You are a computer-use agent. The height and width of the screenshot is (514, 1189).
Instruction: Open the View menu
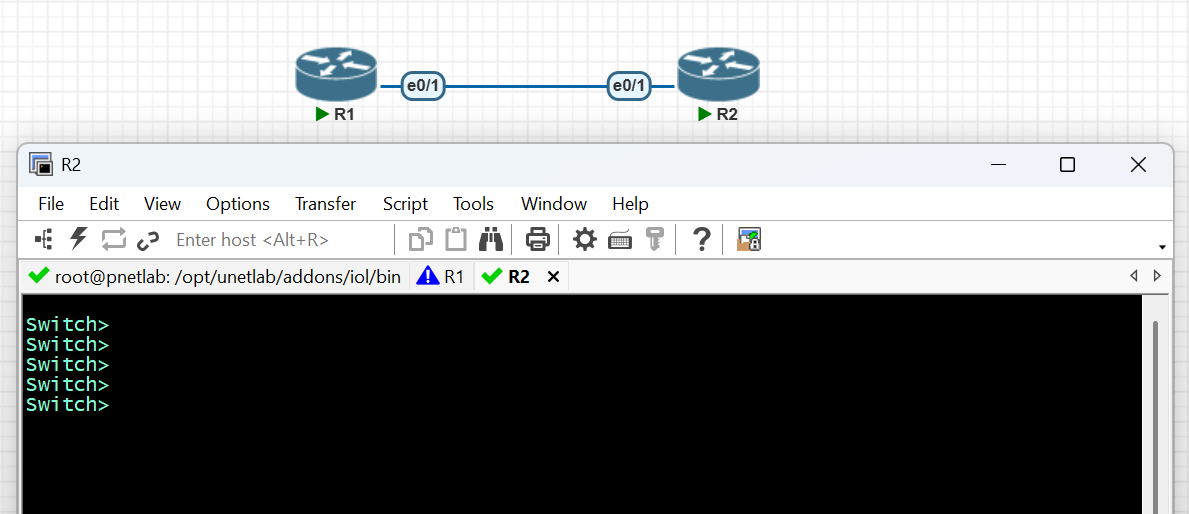tap(162, 204)
